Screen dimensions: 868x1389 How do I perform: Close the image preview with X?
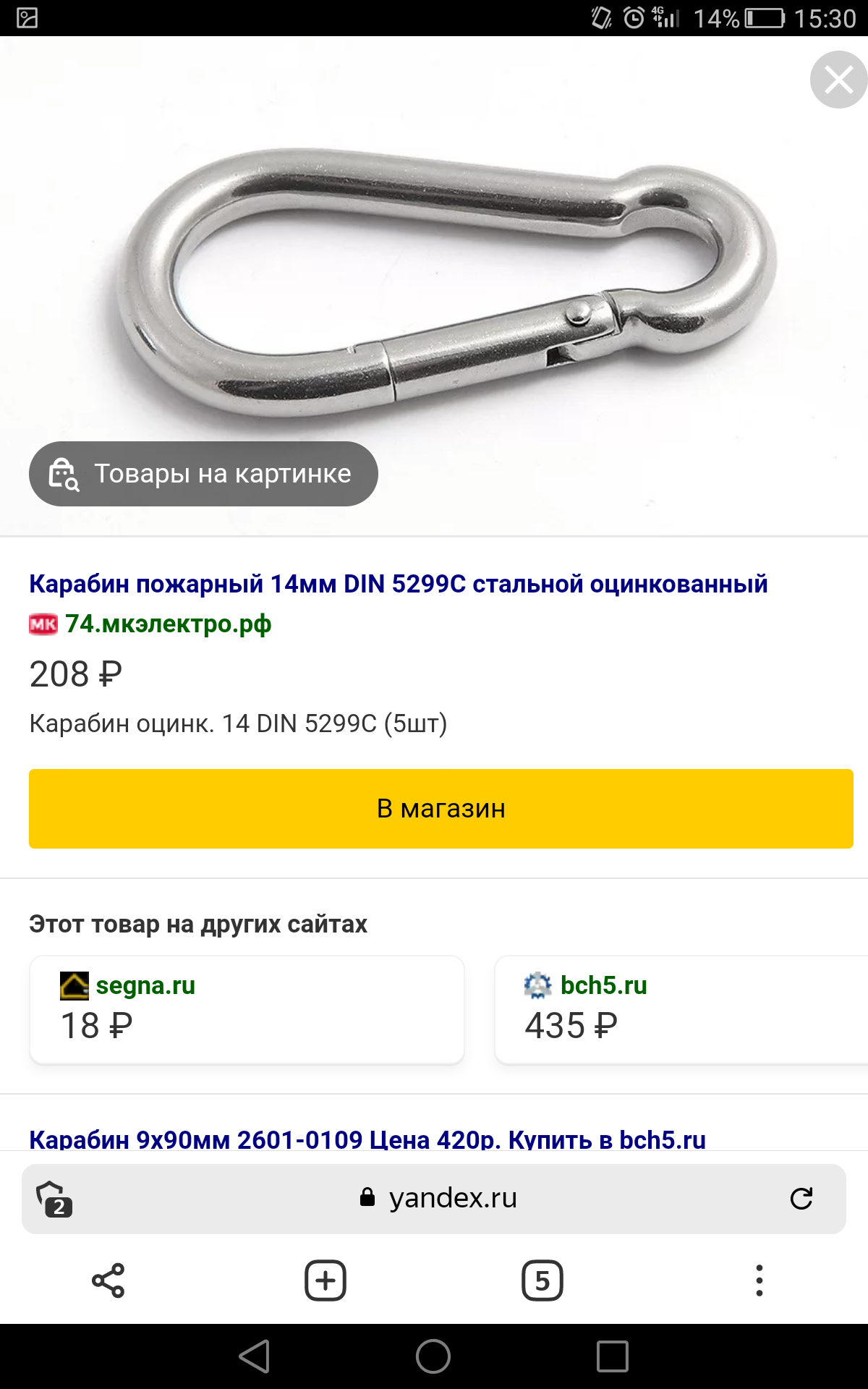click(x=838, y=80)
